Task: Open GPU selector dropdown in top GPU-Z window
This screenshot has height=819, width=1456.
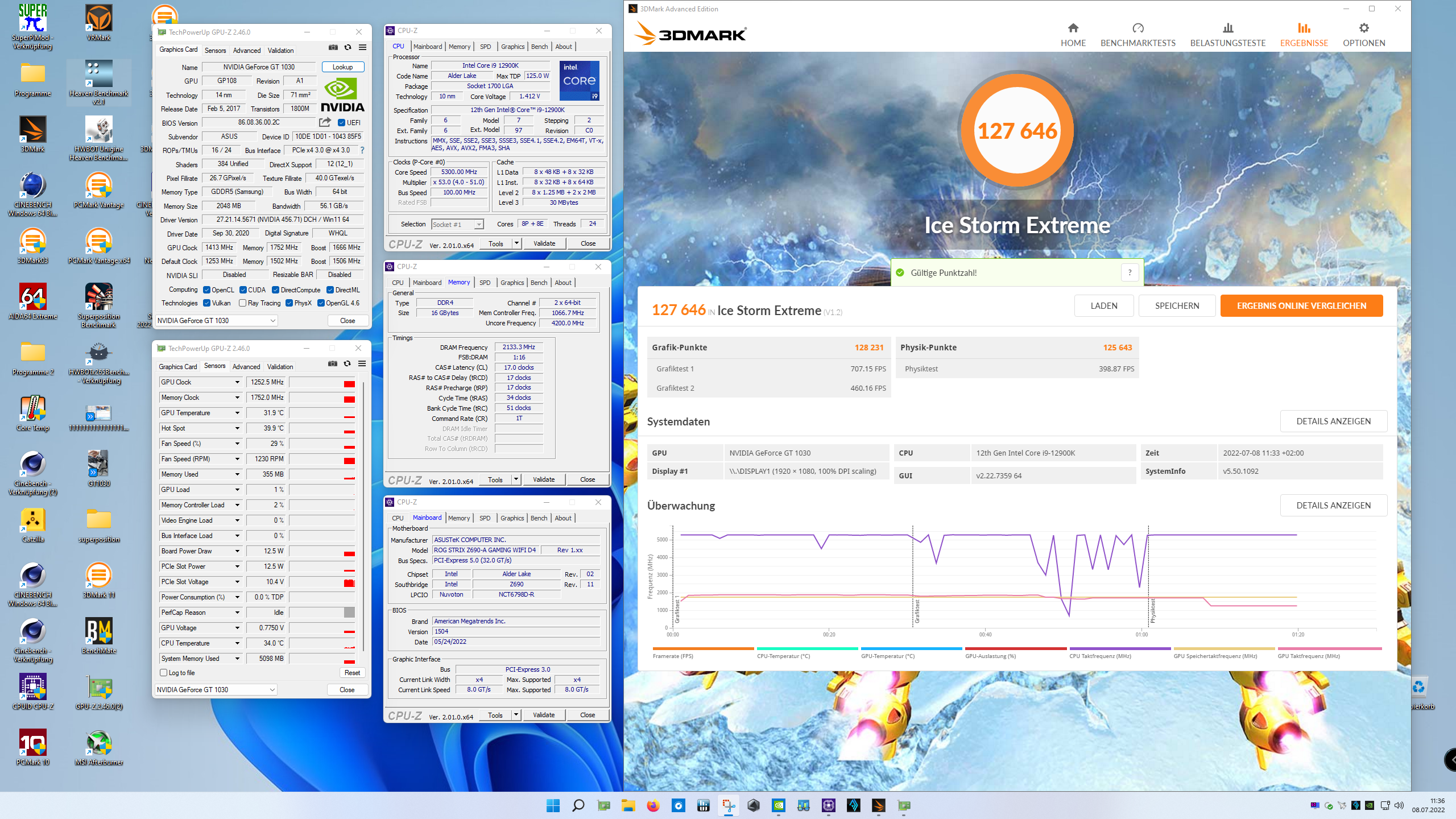Action: [x=216, y=321]
